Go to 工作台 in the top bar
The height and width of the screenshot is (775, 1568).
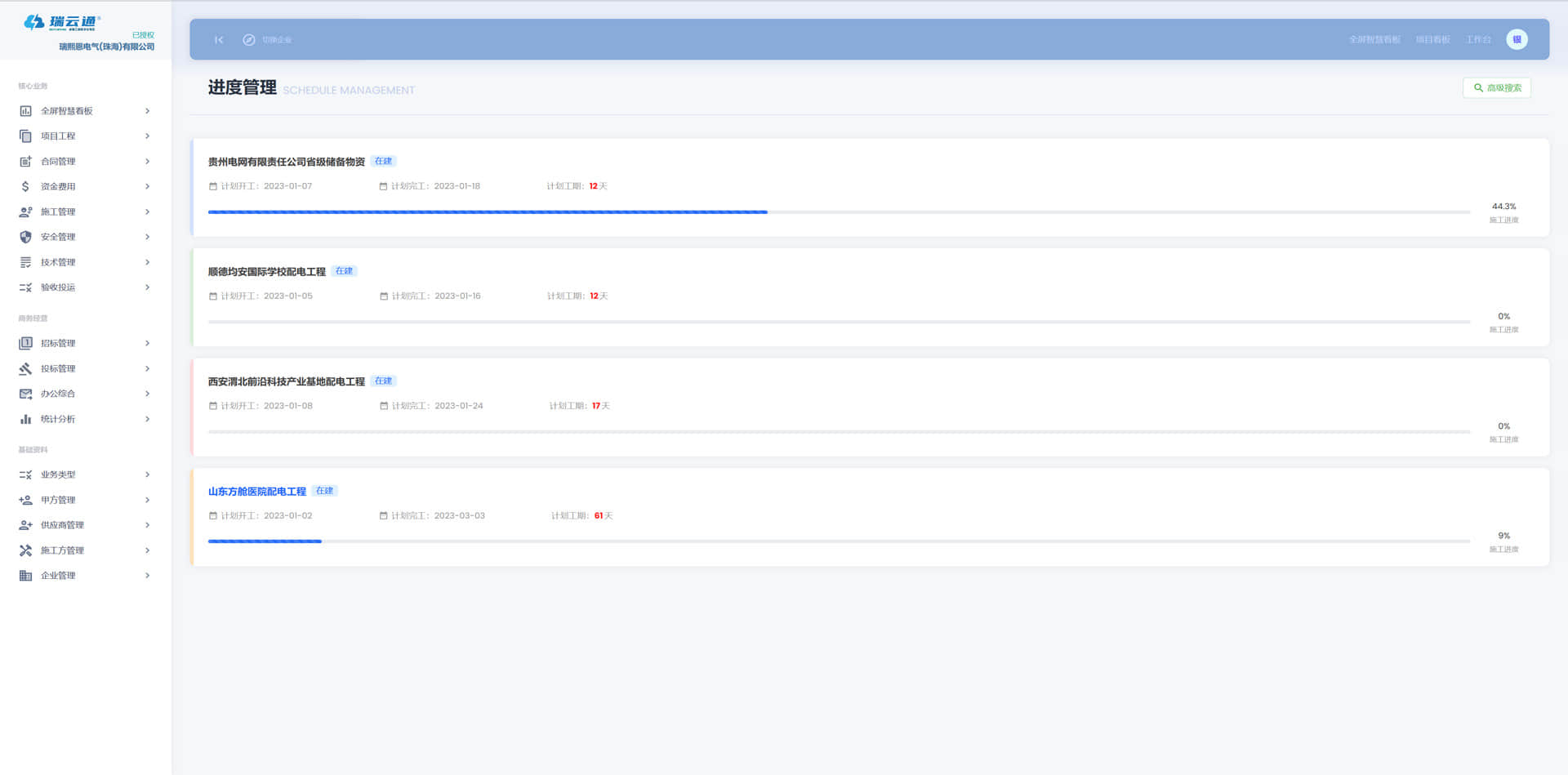click(x=1477, y=40)
